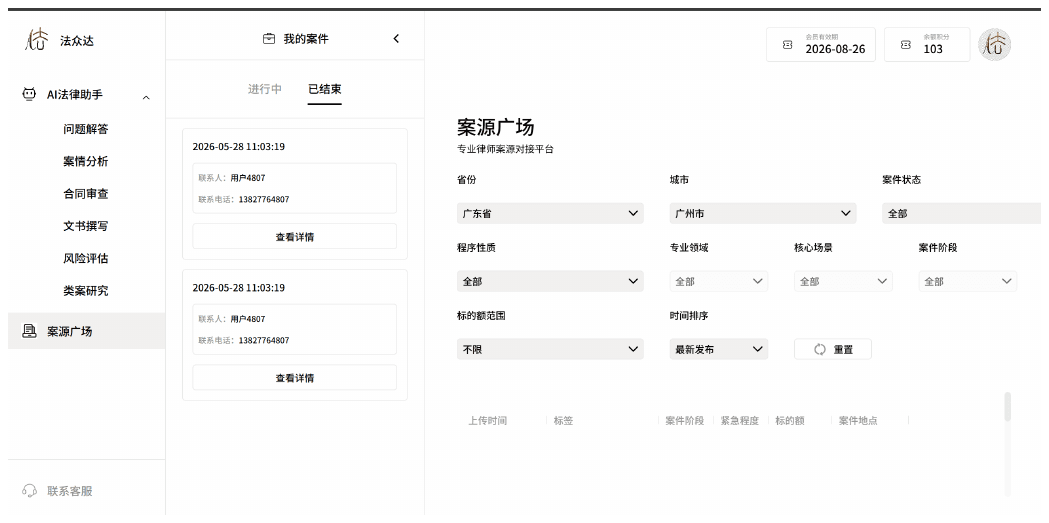Image resolution: width=1049 pixels, height=523 pixels.
Task: Open the user avatar at top right
Action: [995, 45]
